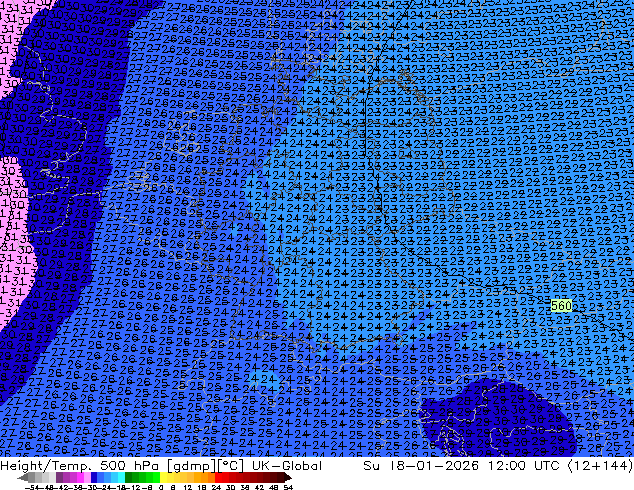The height and width of the screenshot is (490, 634).
Task: Click the bright green legend swatch
Action: point(156,477)
